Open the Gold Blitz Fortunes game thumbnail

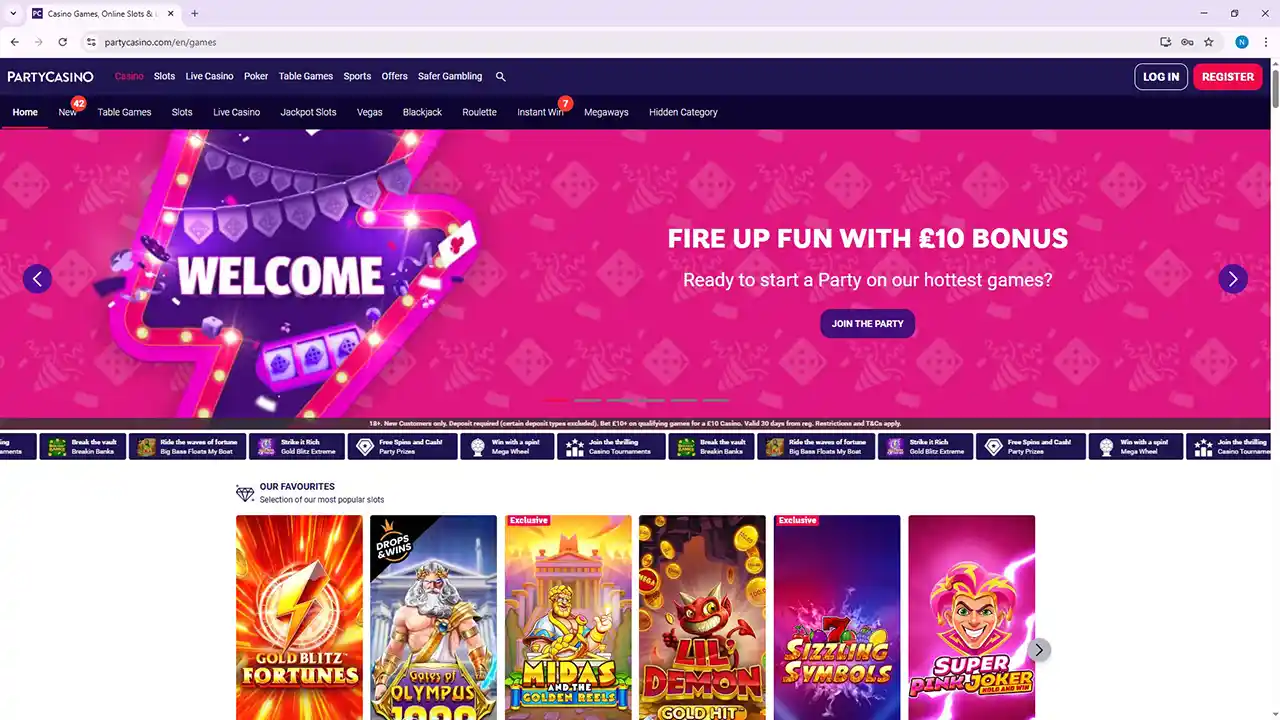[299, 617]
